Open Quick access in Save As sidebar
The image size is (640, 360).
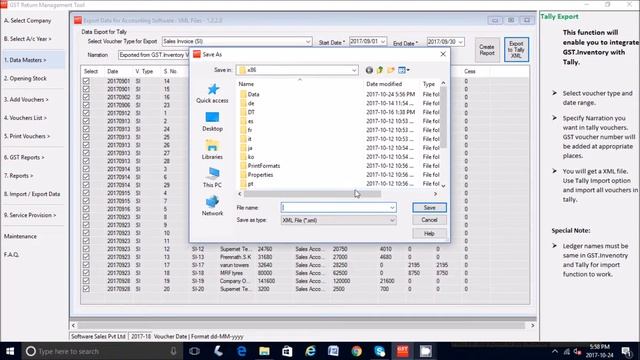tap(212, 93)
